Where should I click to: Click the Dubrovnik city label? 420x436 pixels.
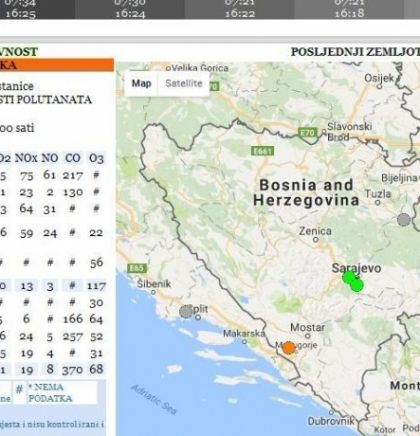click(331, 421)
